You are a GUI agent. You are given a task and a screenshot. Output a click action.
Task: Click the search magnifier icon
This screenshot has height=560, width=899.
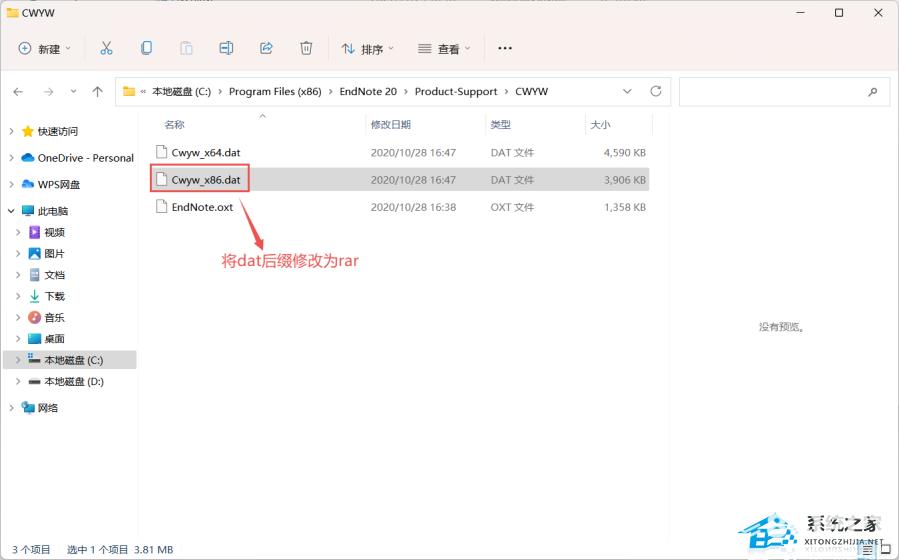click(x=873, y=92)
